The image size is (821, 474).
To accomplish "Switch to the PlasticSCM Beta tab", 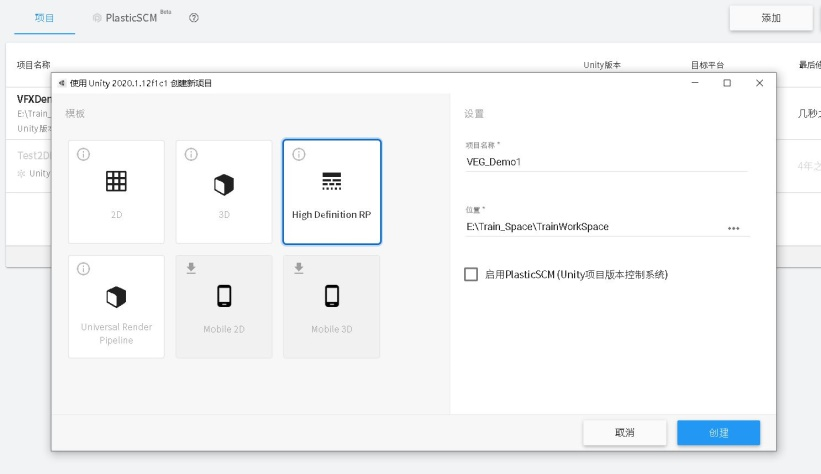I will (x=131, y=18).
